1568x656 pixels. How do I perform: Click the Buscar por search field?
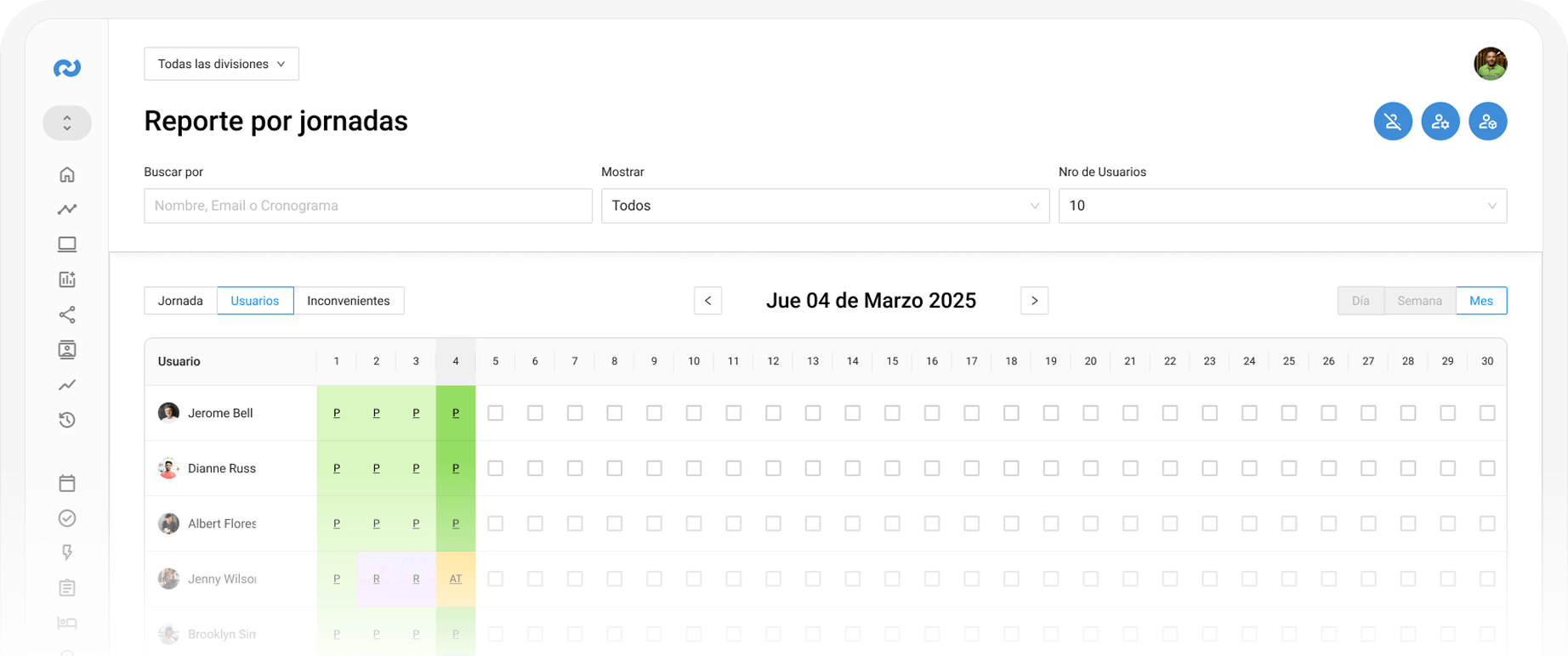coord(367,206)
